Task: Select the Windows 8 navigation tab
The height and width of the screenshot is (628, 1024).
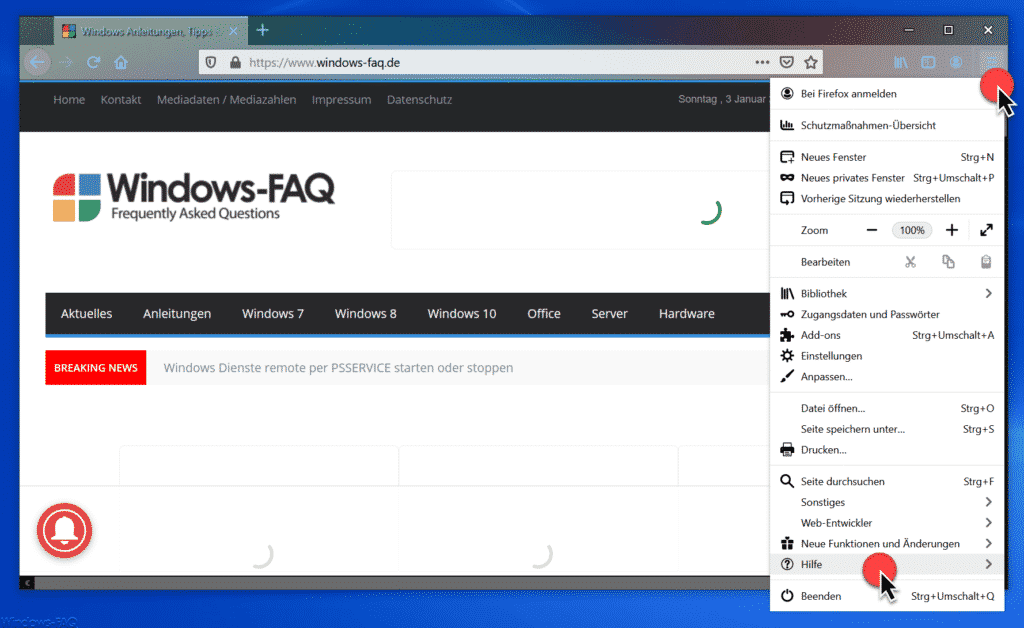Action: [x=366, y=314]
